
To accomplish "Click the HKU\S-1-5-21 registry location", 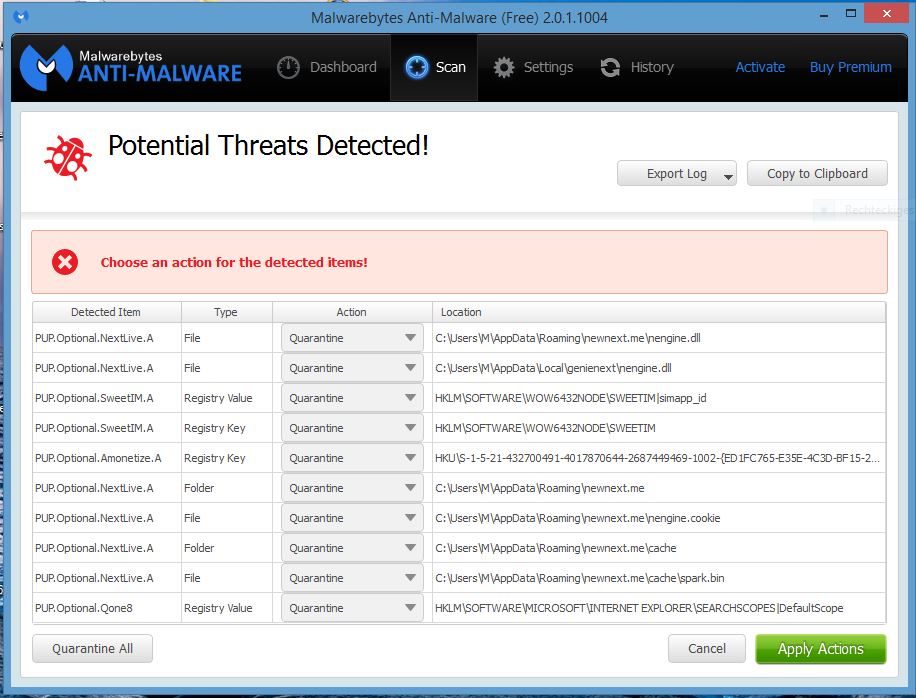I will (657, 458).
